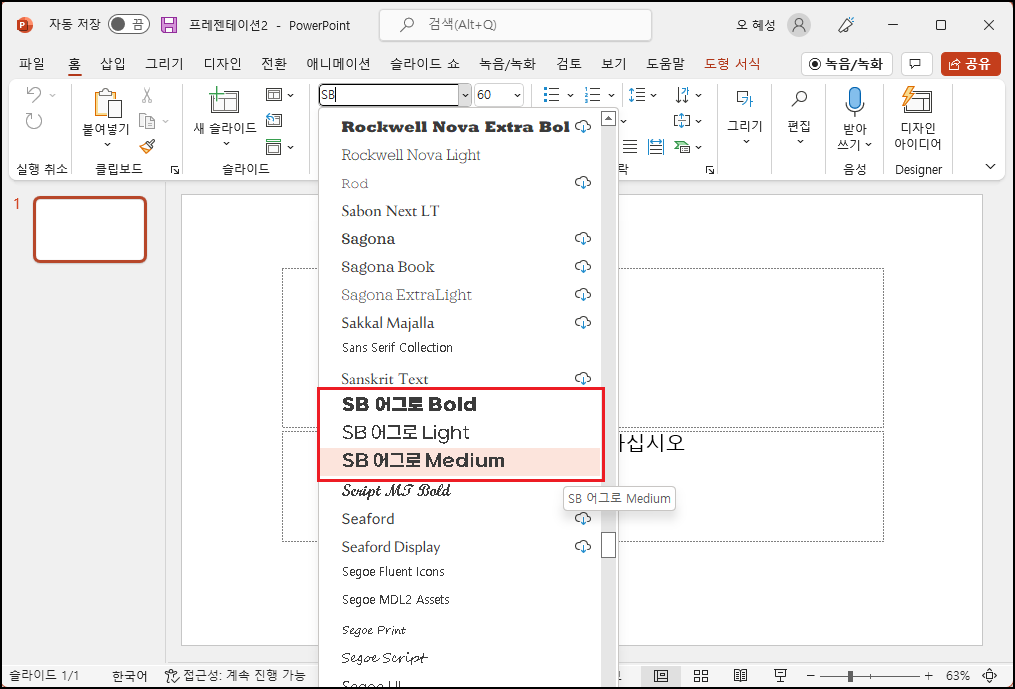Image resolution: width=1015 pixels, height=689 pixels.
Task: Click the 접근성: 계속 진행 가능 status
Action: click(x=235, y=675)
